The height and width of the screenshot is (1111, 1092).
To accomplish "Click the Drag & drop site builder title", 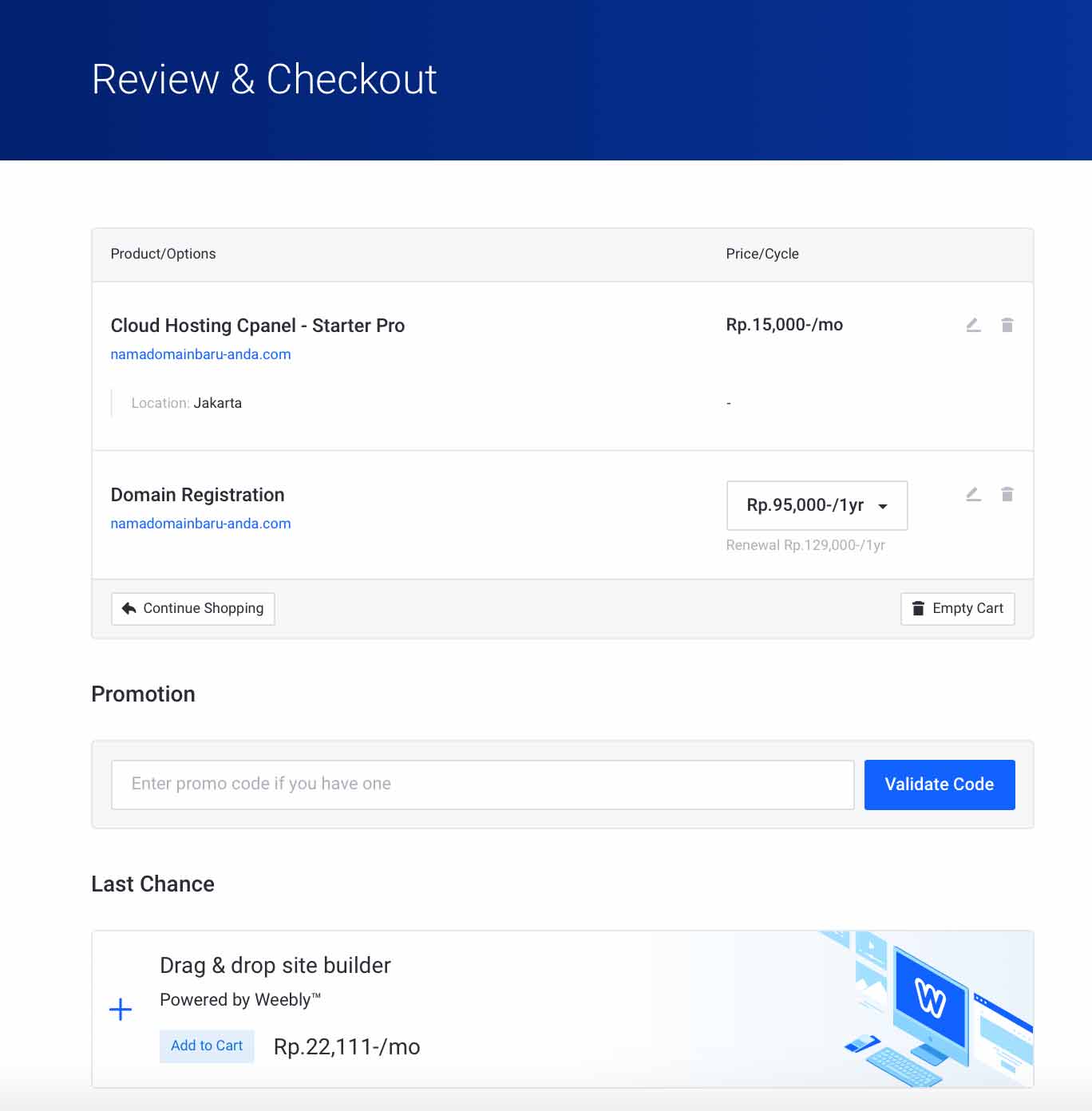I will coord(275,966).
